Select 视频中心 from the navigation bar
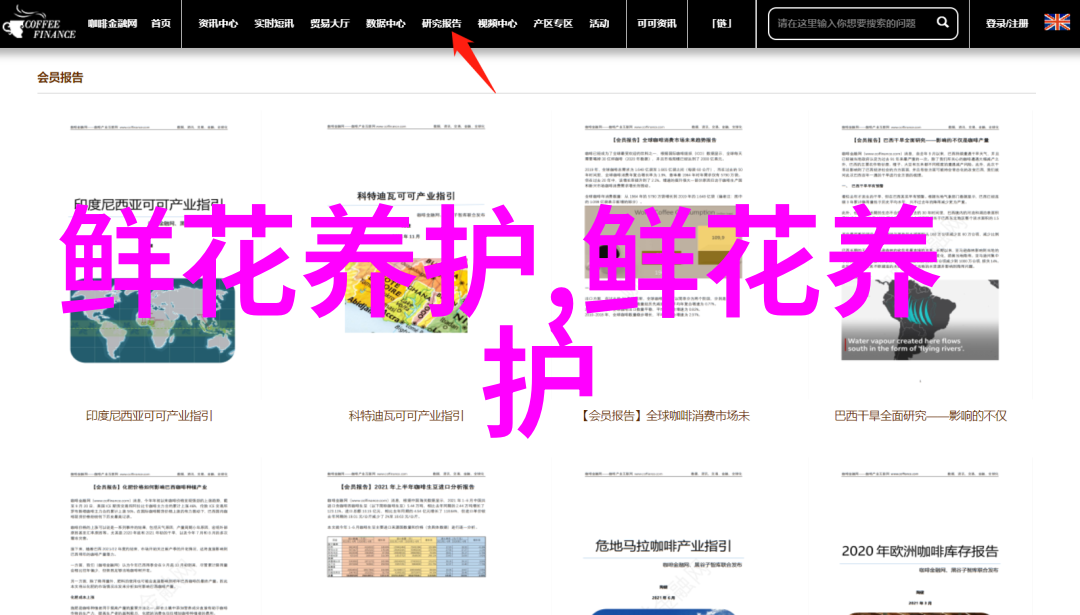The height and width of the screenshot is (615, 1080). [497, 23]
